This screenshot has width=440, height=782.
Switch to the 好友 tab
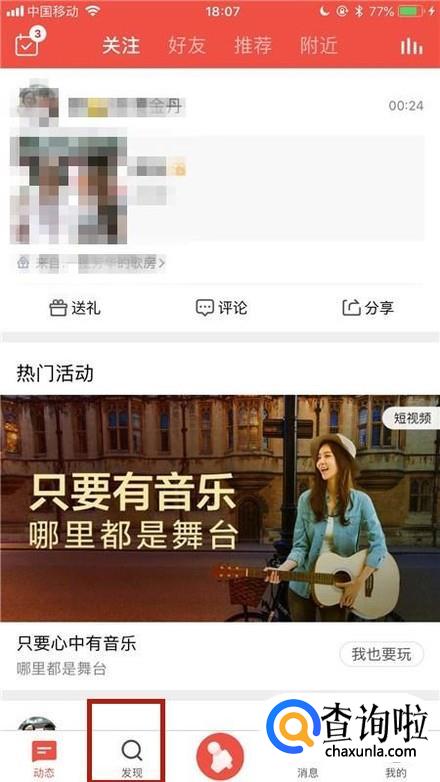click(x=187, y=46)
